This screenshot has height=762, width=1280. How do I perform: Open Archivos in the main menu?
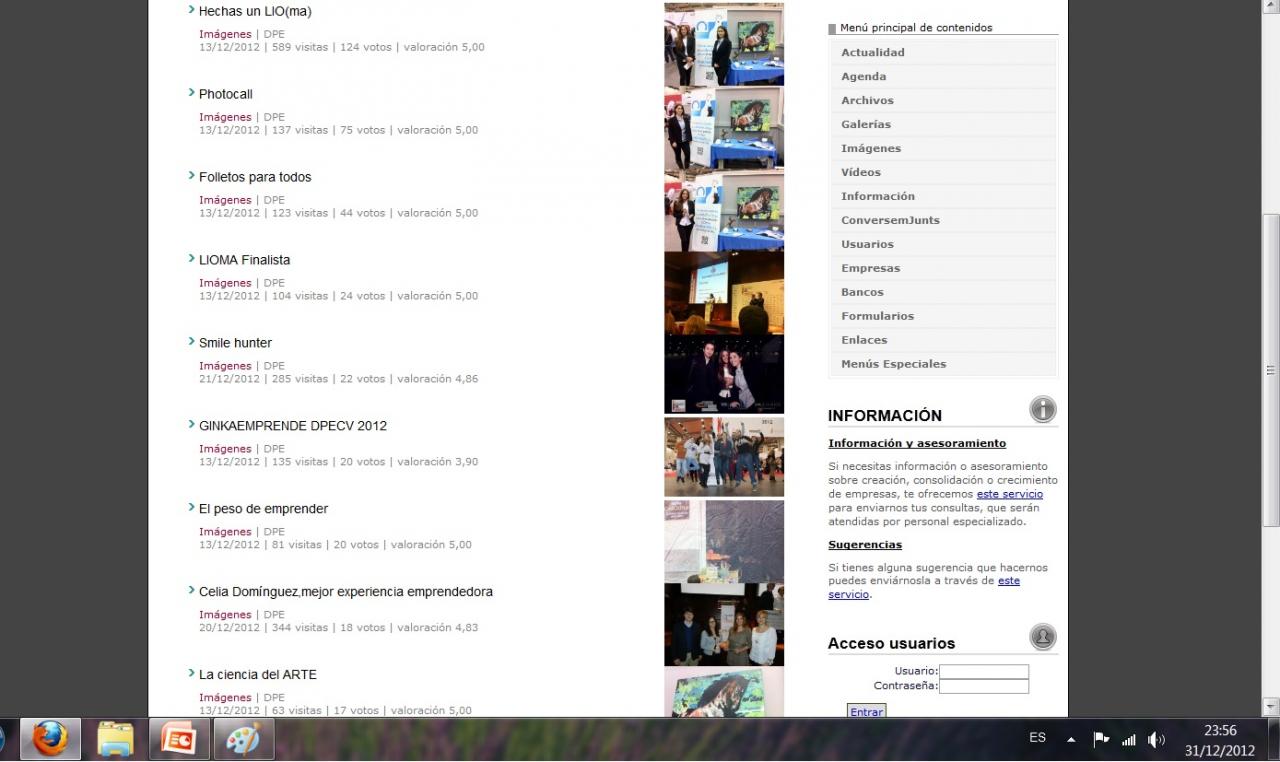(x=943, y=100)
